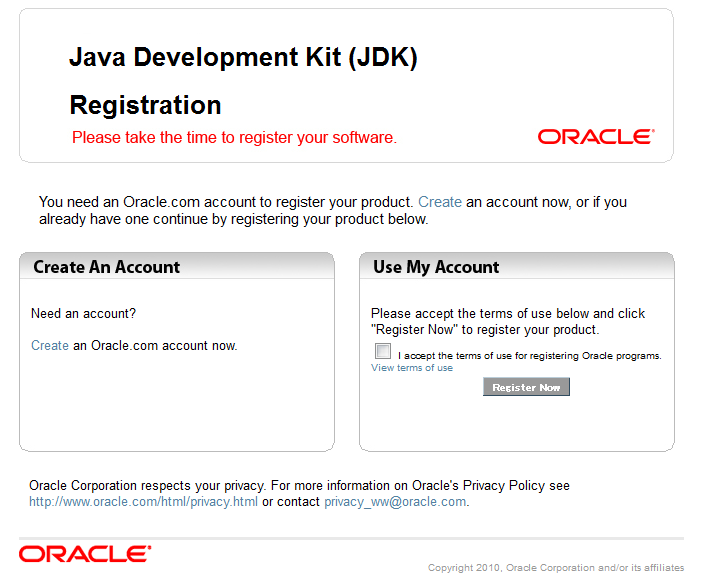Open the oracle.com privacy.html link
Image resolution: width=707 pixels, height=584 pixels.
click(x=143, y=502)
